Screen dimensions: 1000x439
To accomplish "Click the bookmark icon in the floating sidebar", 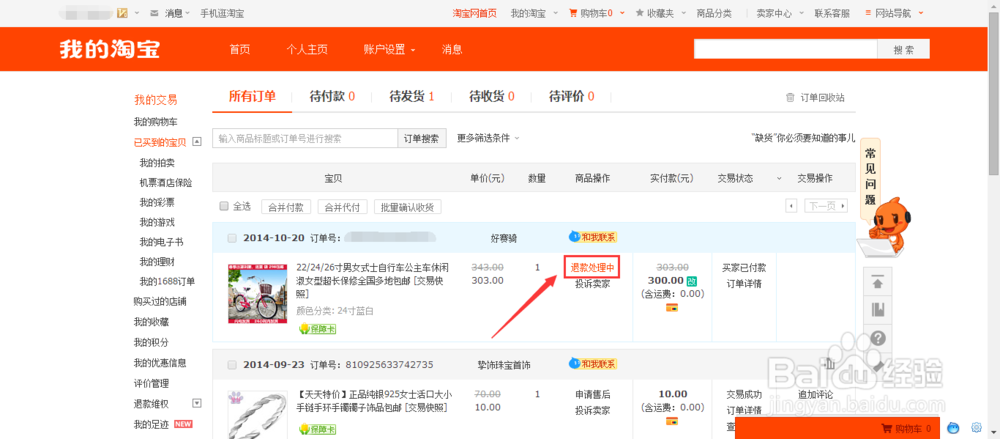I will pos(878,310).
